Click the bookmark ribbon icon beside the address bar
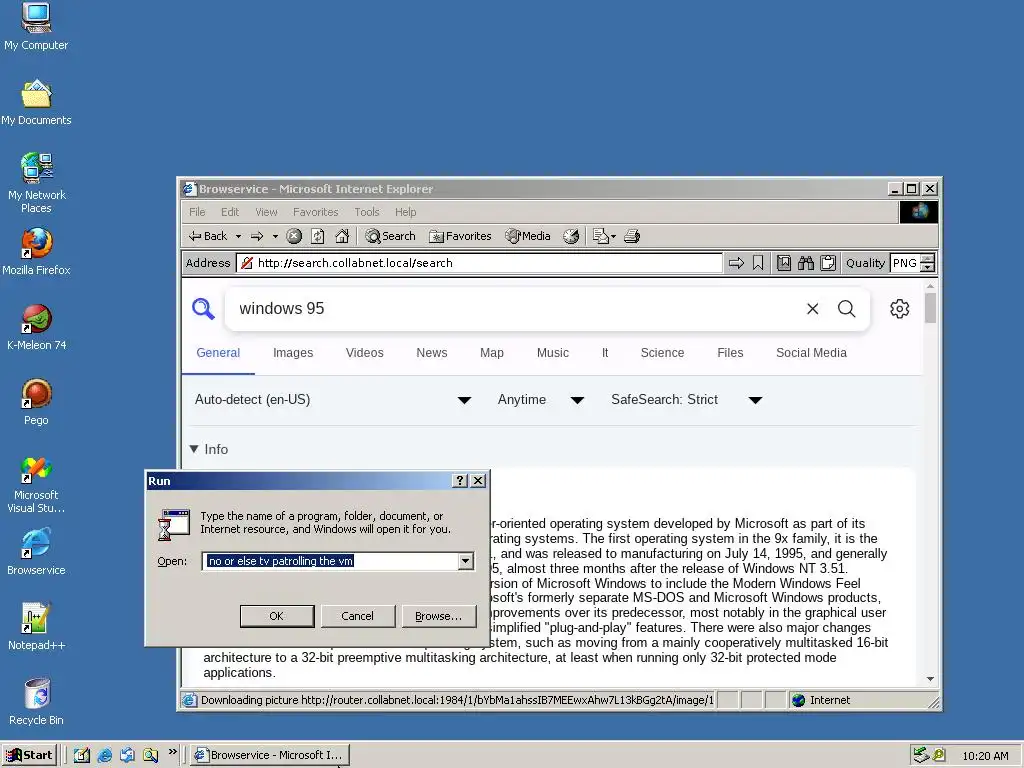This screenshot has height=768, width=1024. (758, 263)
